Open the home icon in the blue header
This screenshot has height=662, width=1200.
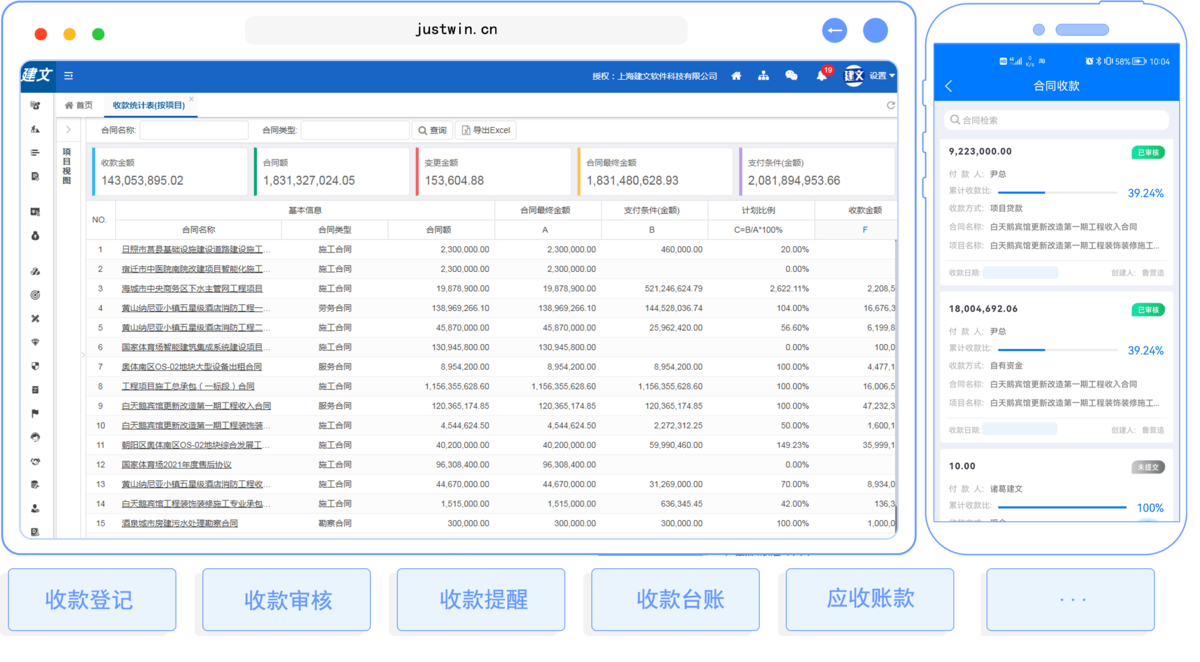pos(736,76)
